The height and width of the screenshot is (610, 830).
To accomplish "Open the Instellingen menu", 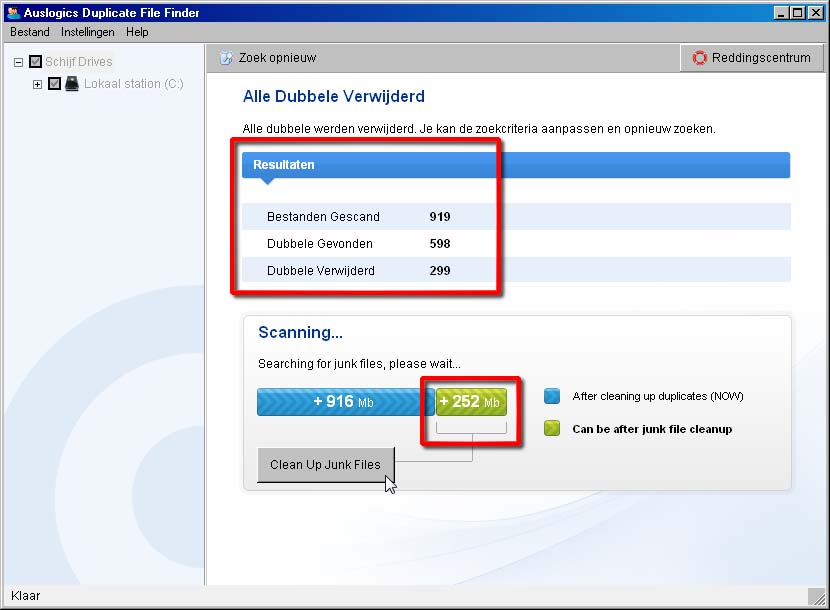I will pyautogui.click(x=87, y=32).
